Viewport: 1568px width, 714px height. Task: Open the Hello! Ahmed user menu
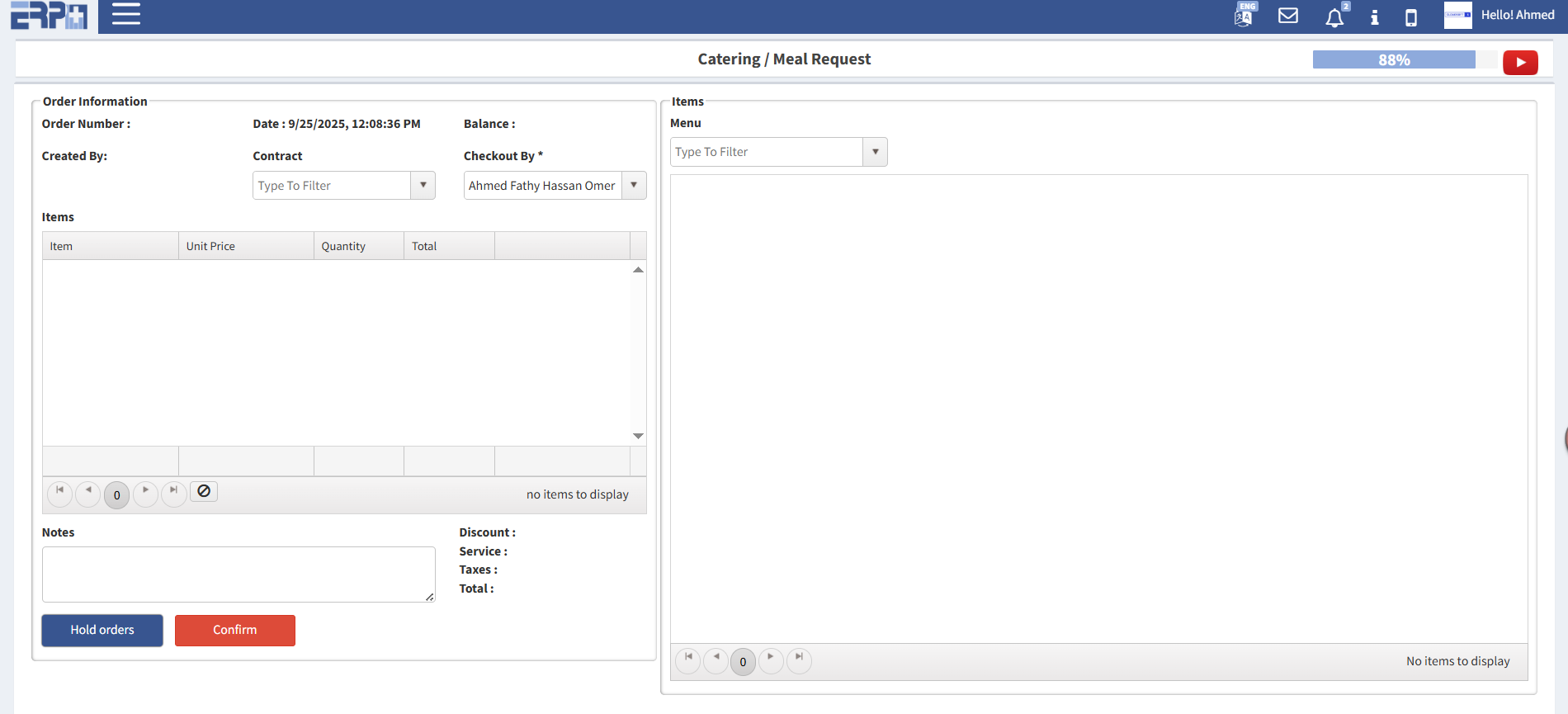point(1517,15)
